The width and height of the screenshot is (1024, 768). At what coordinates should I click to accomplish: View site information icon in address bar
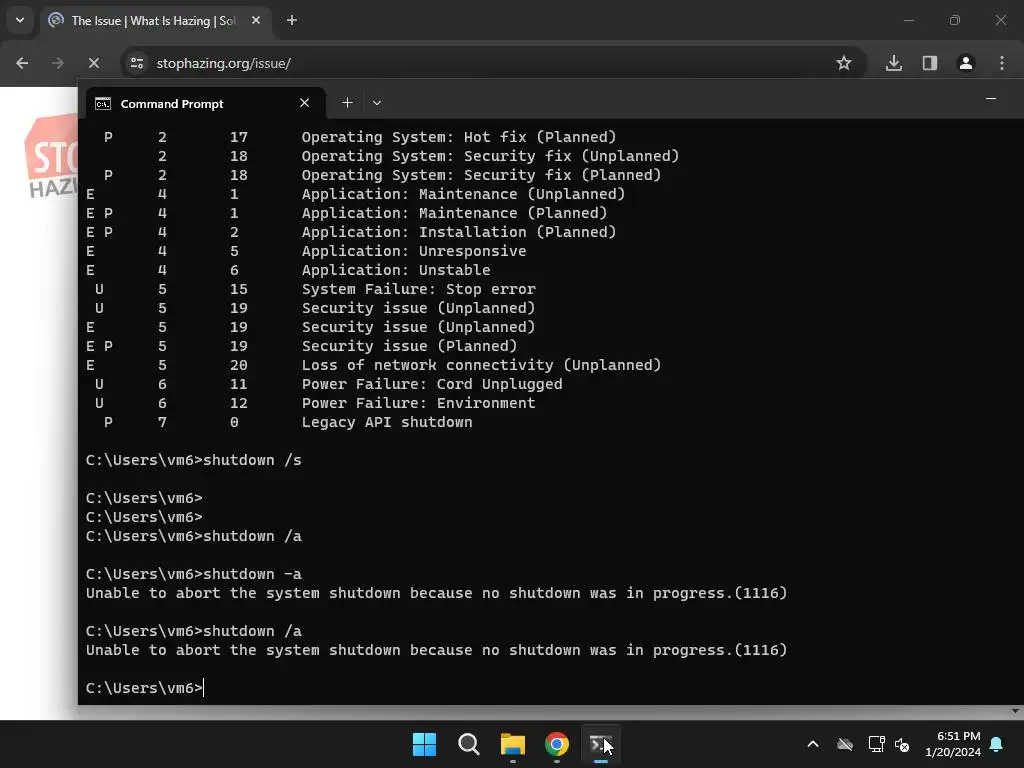coord(137,63)
